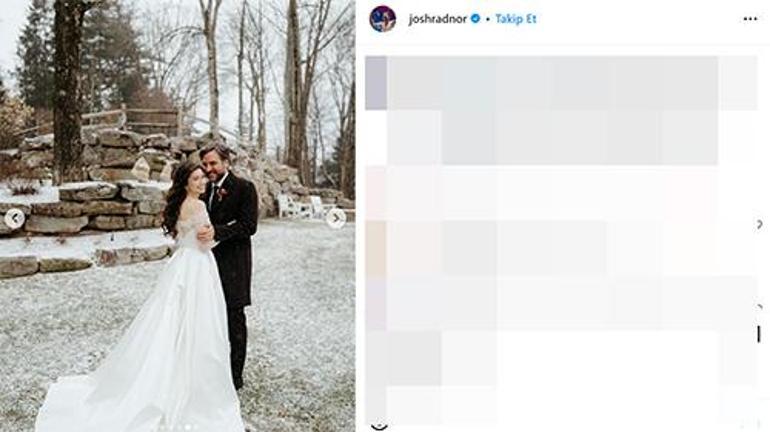Click the chevron at the right edge of the caption panel

point(759,225)
